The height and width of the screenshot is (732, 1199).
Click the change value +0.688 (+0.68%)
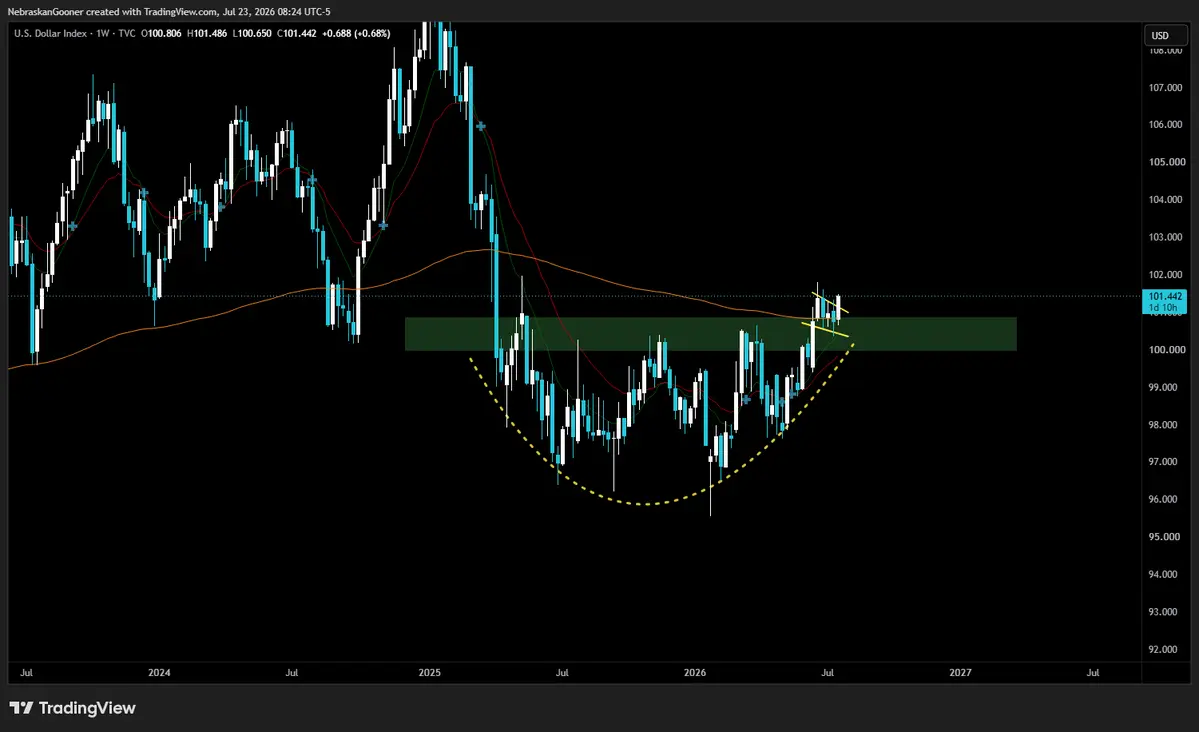tap(356, 34)
